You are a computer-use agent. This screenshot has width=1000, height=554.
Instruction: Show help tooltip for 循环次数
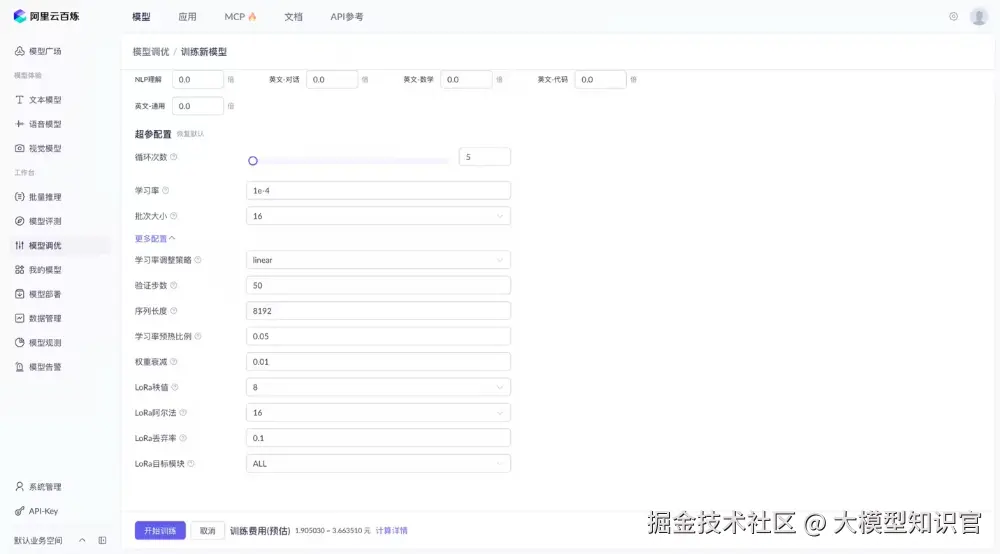point(174,157)
